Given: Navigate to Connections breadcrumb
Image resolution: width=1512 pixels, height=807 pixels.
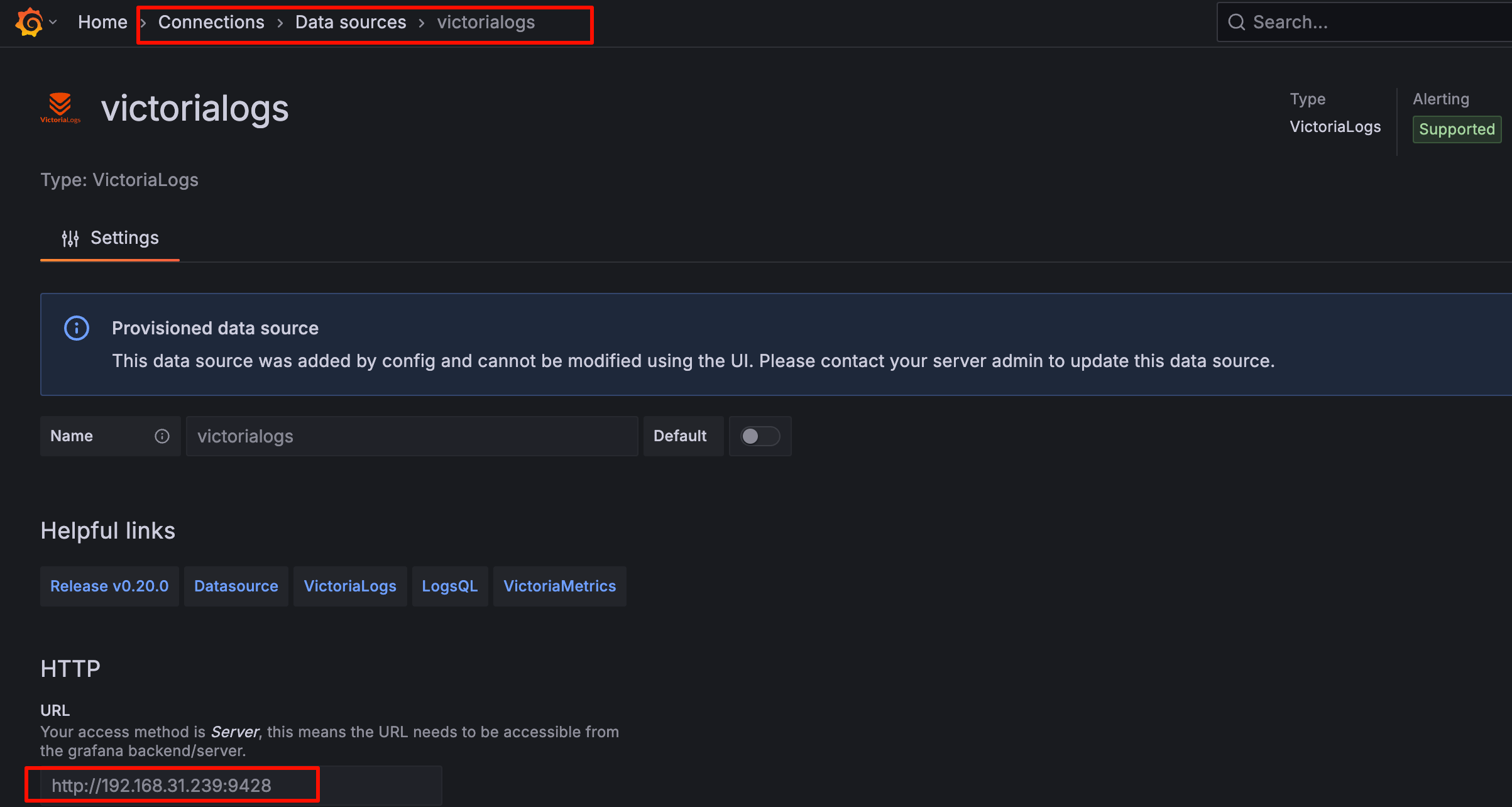Looking at the screenshot, I should (x=211, y=22).
